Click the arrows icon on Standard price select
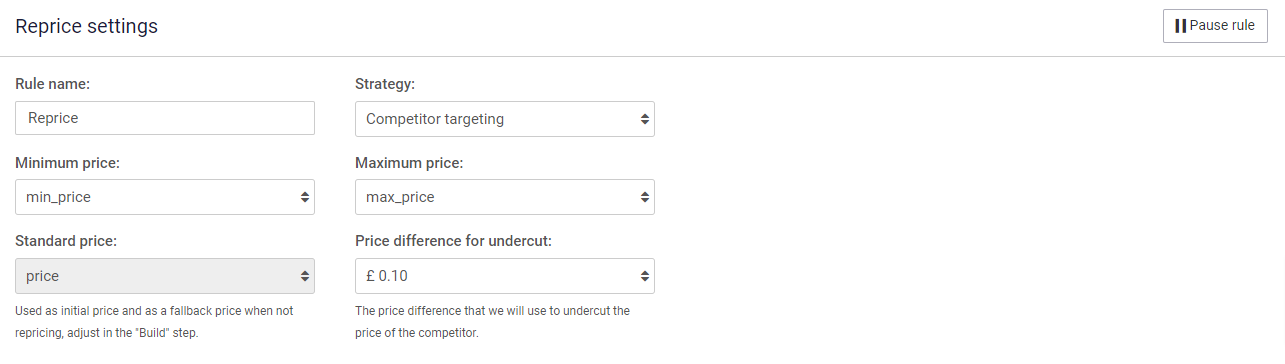Screen dimensions: 1285x364 305,276
